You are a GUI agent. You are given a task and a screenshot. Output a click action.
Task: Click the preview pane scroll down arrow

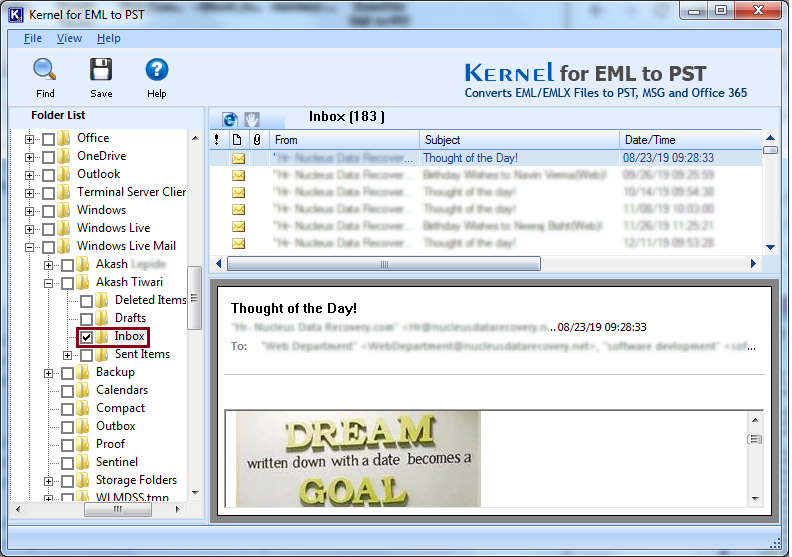click(x=755, y=498)
